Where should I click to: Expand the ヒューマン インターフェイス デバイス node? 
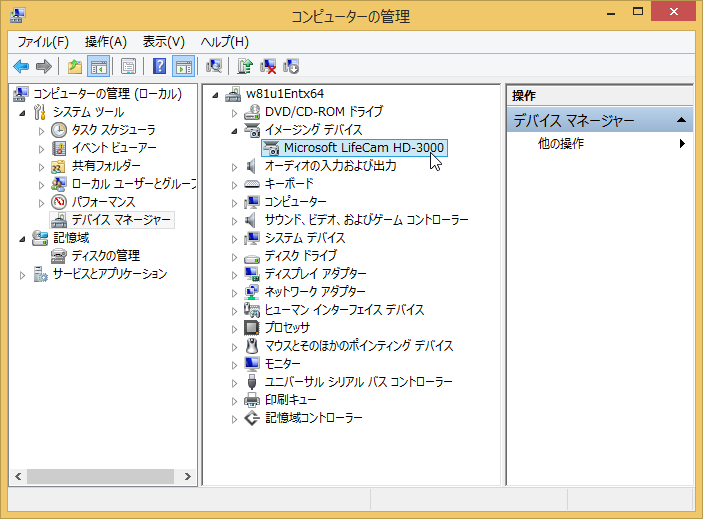tap(234, 311)
